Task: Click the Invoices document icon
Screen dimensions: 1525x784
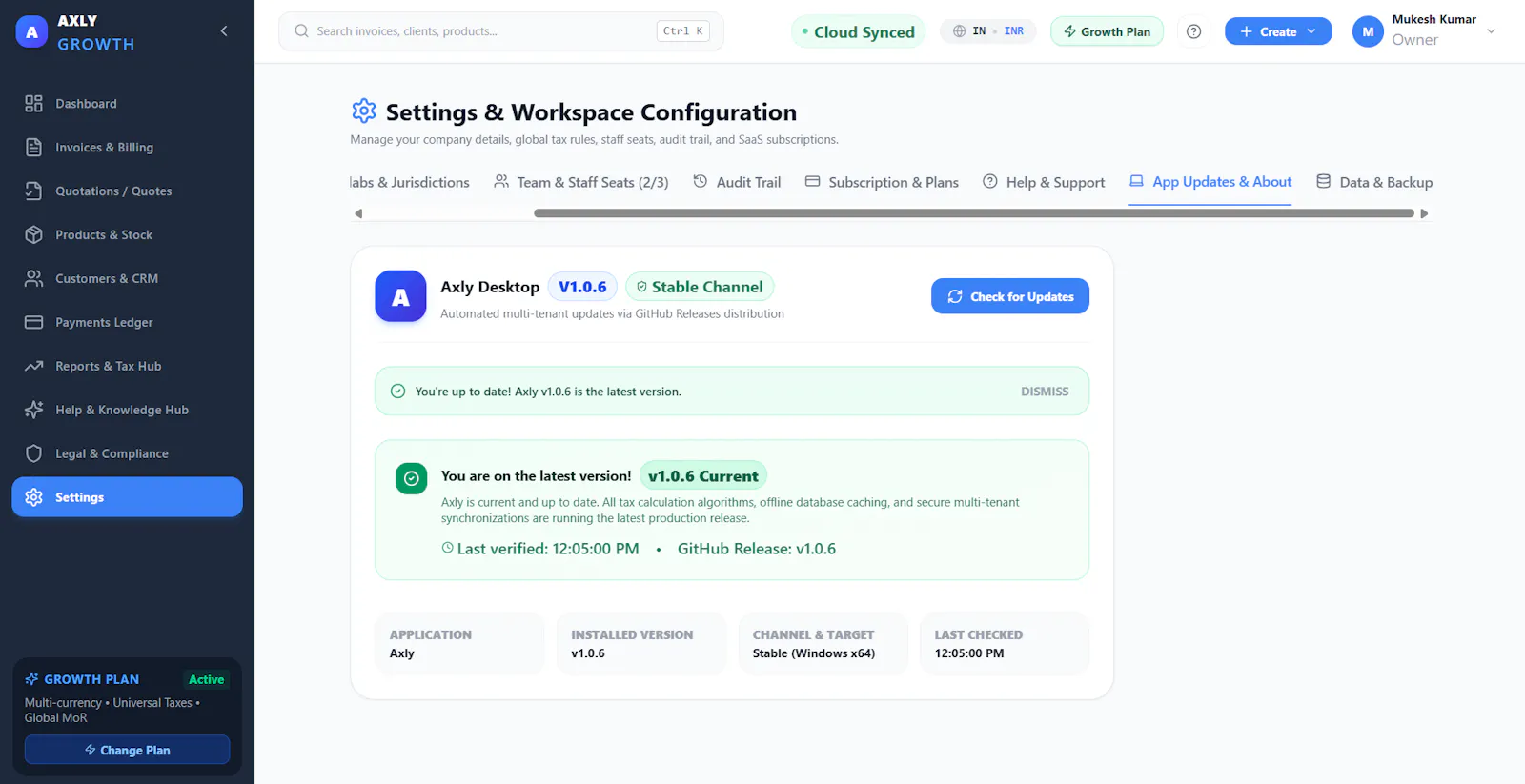Action: tap(34, 148)
